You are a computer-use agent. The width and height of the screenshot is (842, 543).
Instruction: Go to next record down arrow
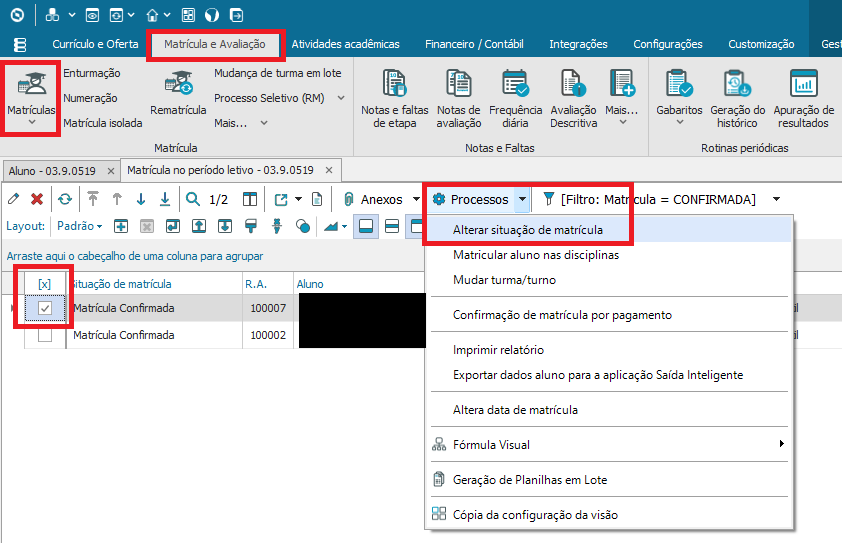(x=141, y=199)
